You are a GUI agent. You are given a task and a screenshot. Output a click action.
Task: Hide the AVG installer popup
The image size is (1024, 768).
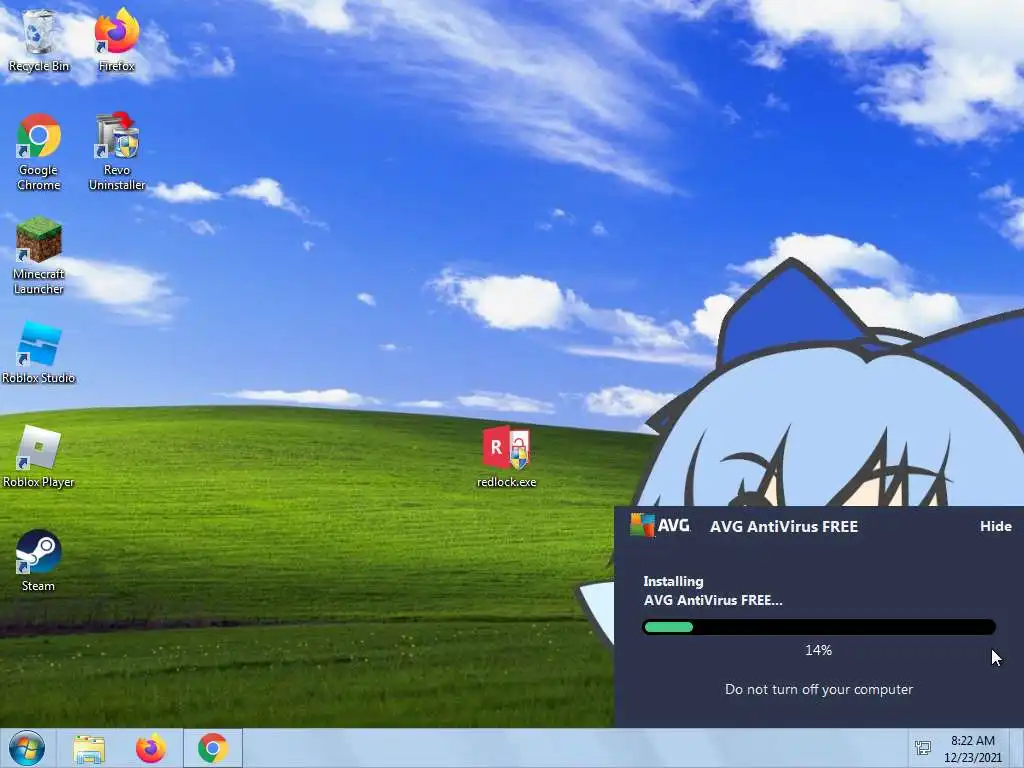pyautogui.click(x=996, y=526)
